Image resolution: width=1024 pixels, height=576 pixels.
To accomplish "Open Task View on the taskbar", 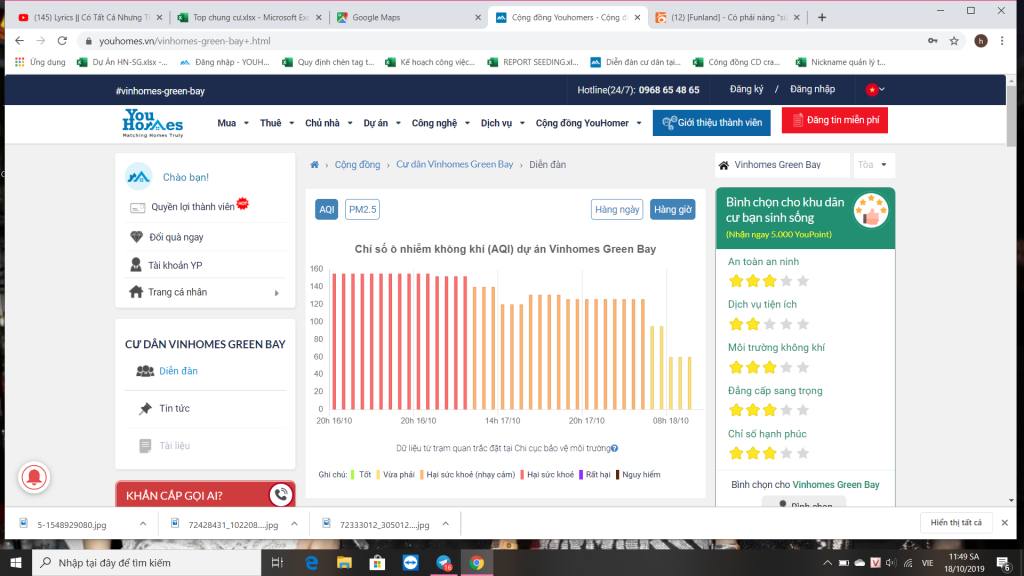I will click(x=277, y=562).
